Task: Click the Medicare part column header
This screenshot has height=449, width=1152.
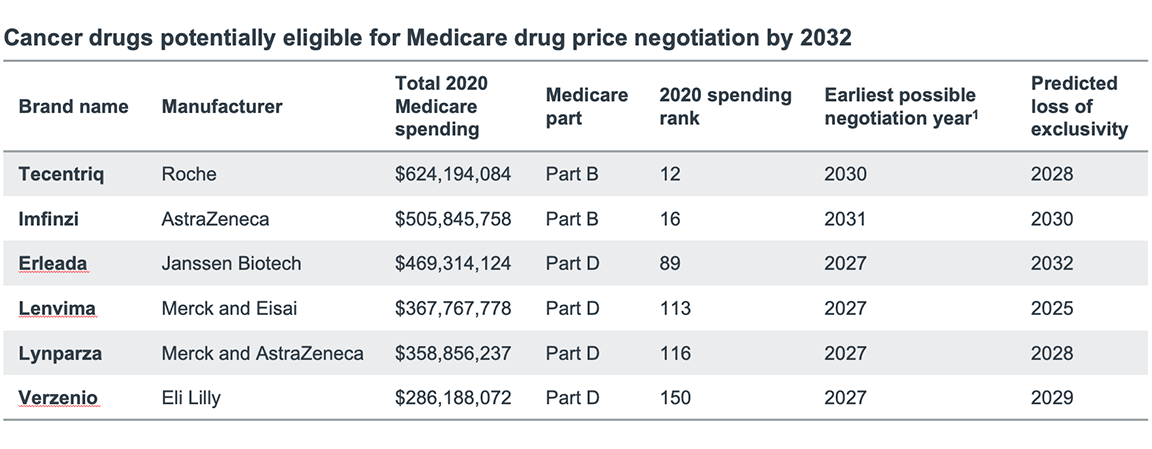Action: coord(587,107)
